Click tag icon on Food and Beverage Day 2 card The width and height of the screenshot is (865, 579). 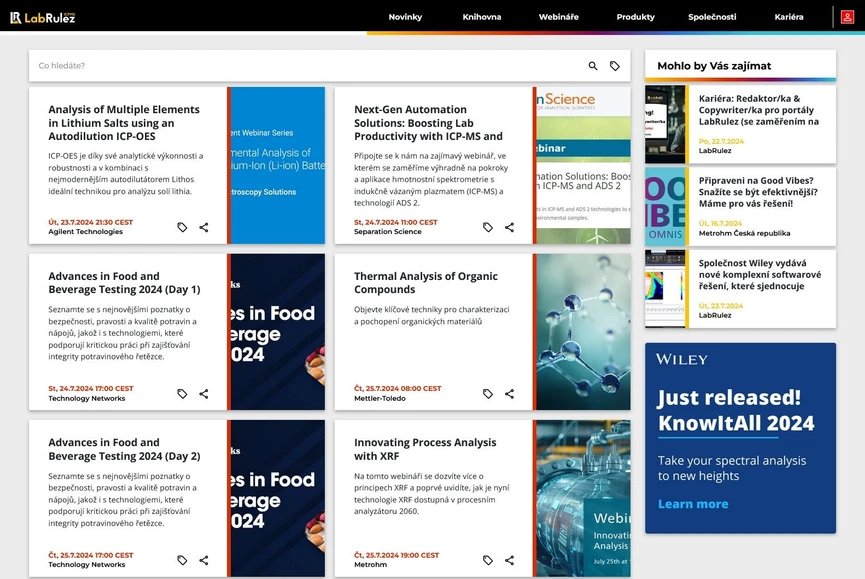[182, 560]
